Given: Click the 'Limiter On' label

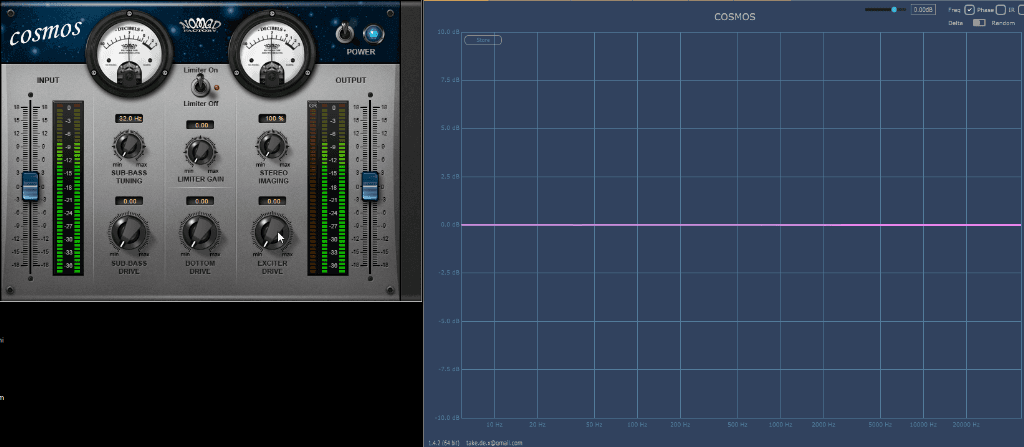Looking at the screenshot, I should point(201,70).
